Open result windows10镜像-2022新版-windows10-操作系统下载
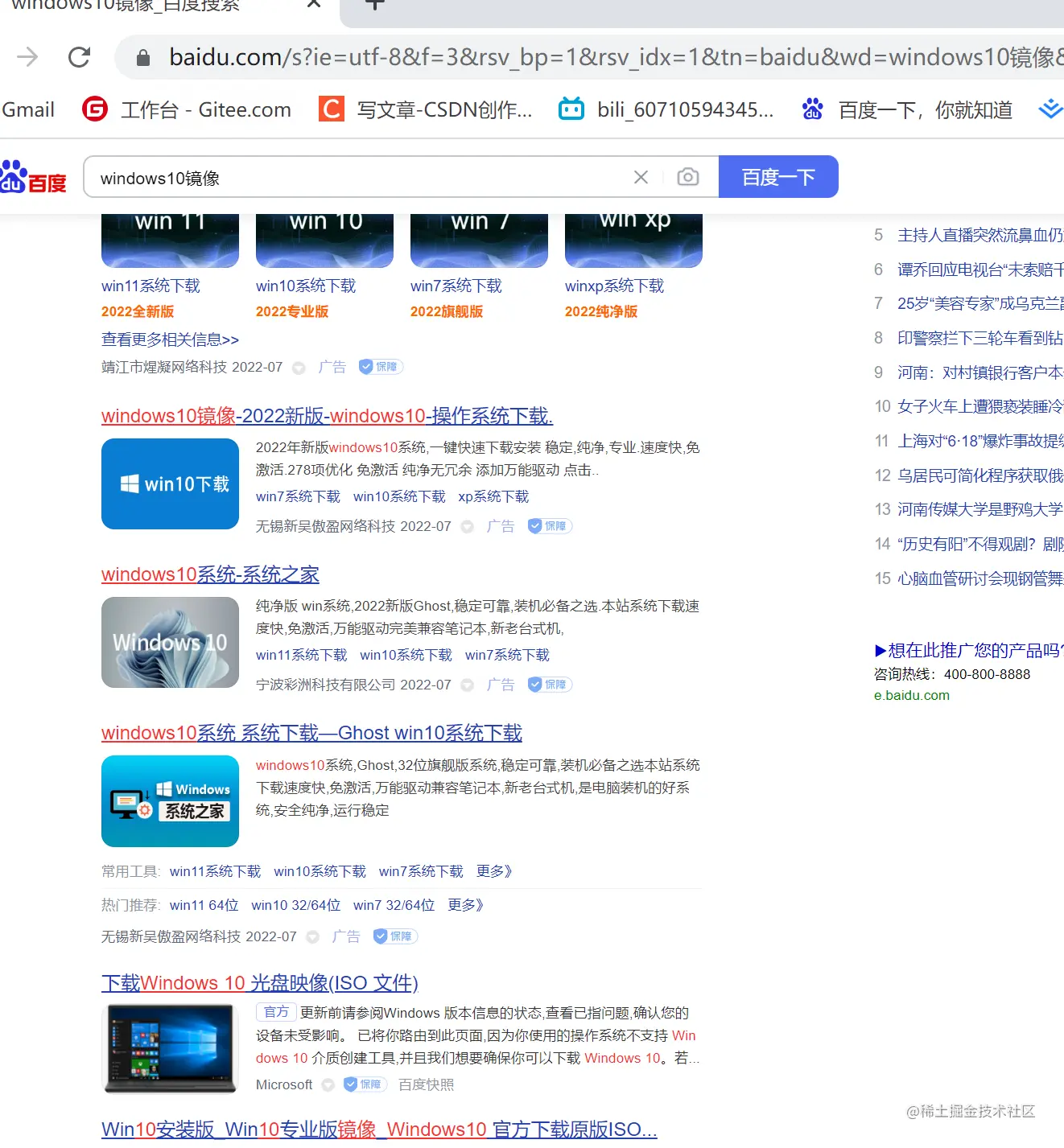 (x=327, y=416)
